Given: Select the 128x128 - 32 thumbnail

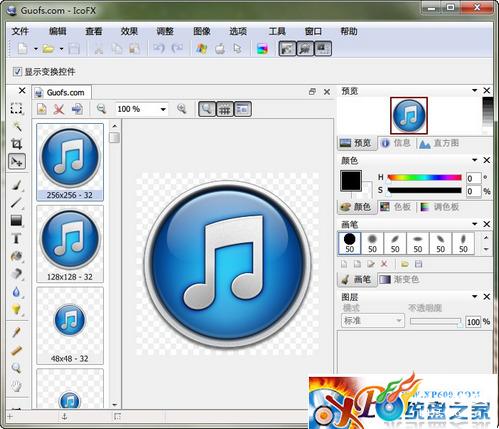Looking at the screenshot, I should click(70, 244).
